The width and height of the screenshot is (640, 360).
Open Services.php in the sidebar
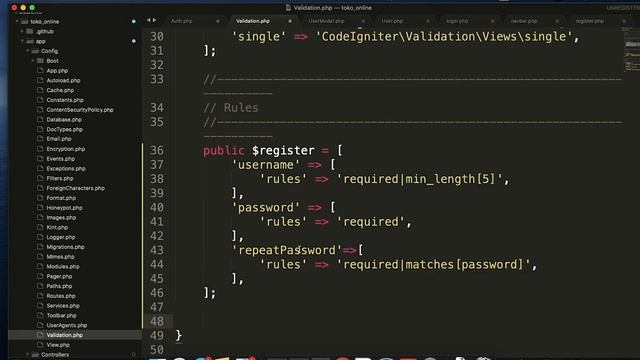(x=63, y=306)
